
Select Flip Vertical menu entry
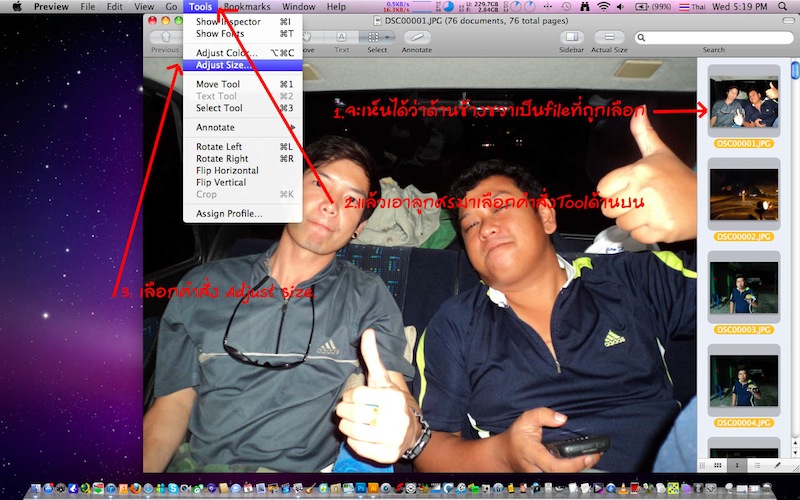coord(242,182)
